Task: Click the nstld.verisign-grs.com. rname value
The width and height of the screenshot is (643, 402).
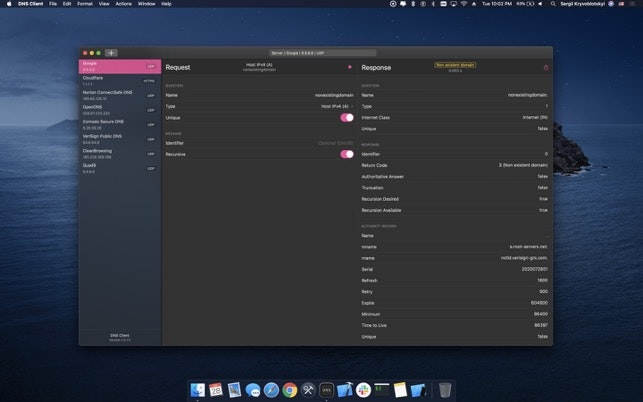Action: click(x=524, y=258)
